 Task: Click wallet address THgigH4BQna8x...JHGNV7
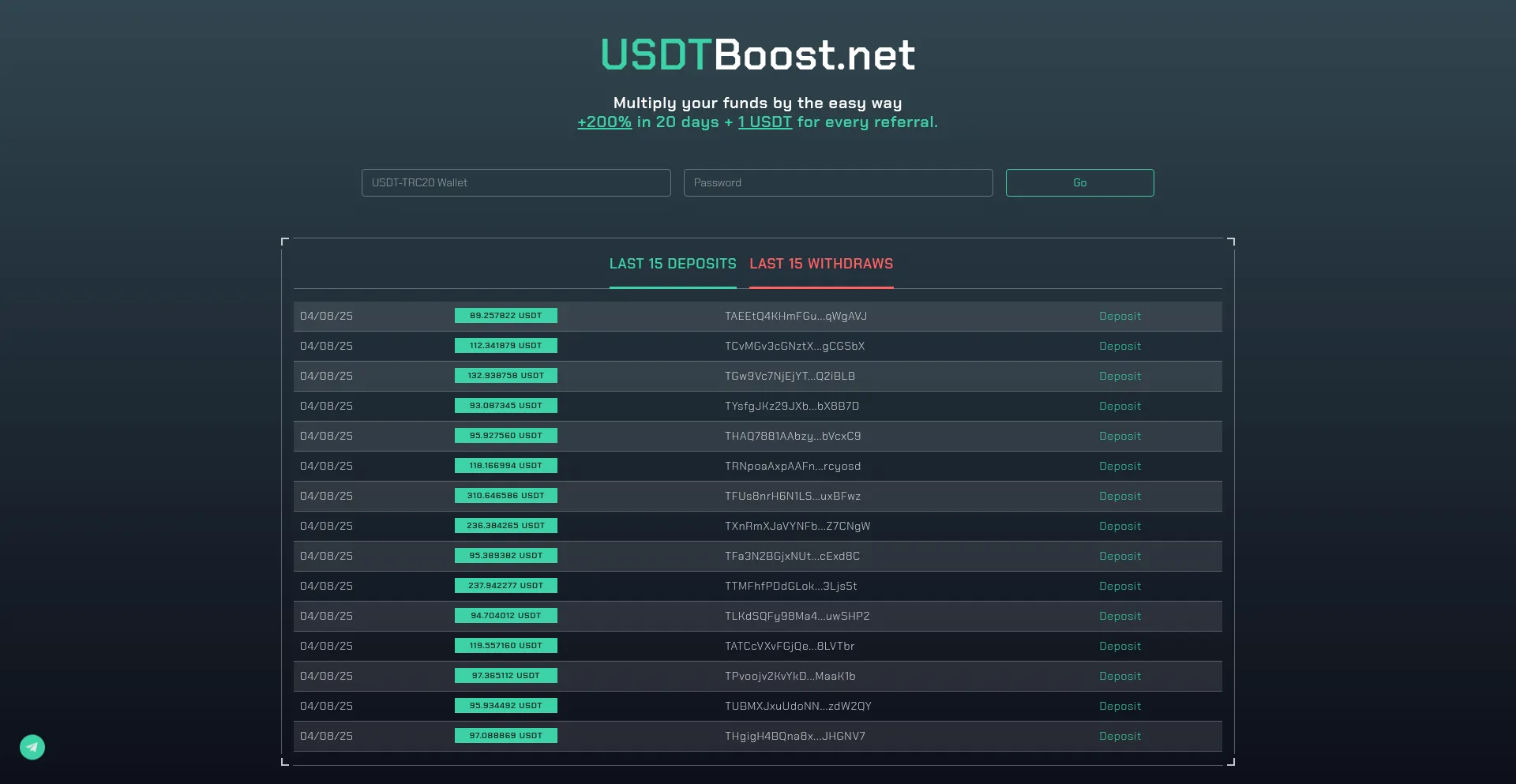tap(795, 736)
